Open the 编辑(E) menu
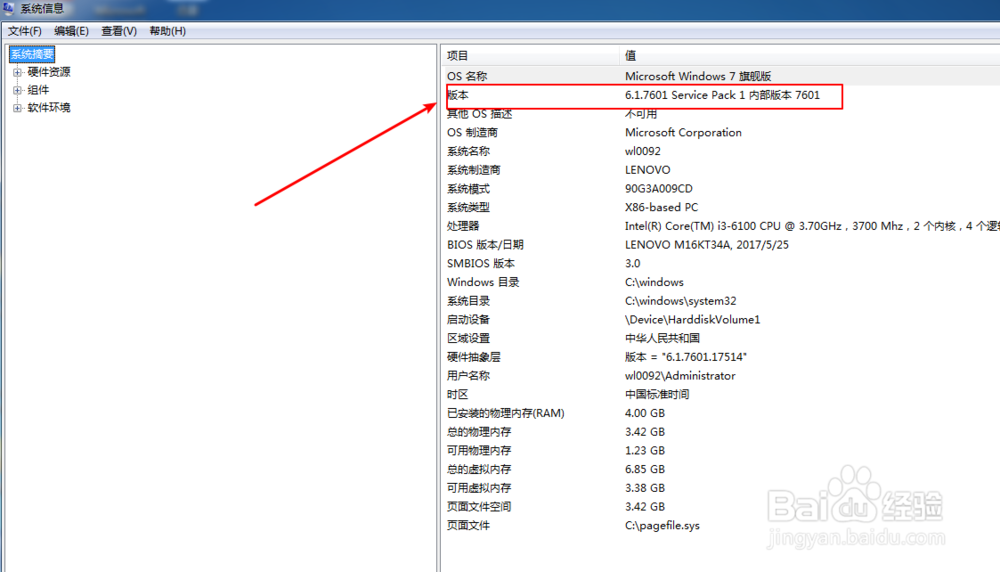The height and width of the screenshot is (572, 1000). click(x=71, y=31)
